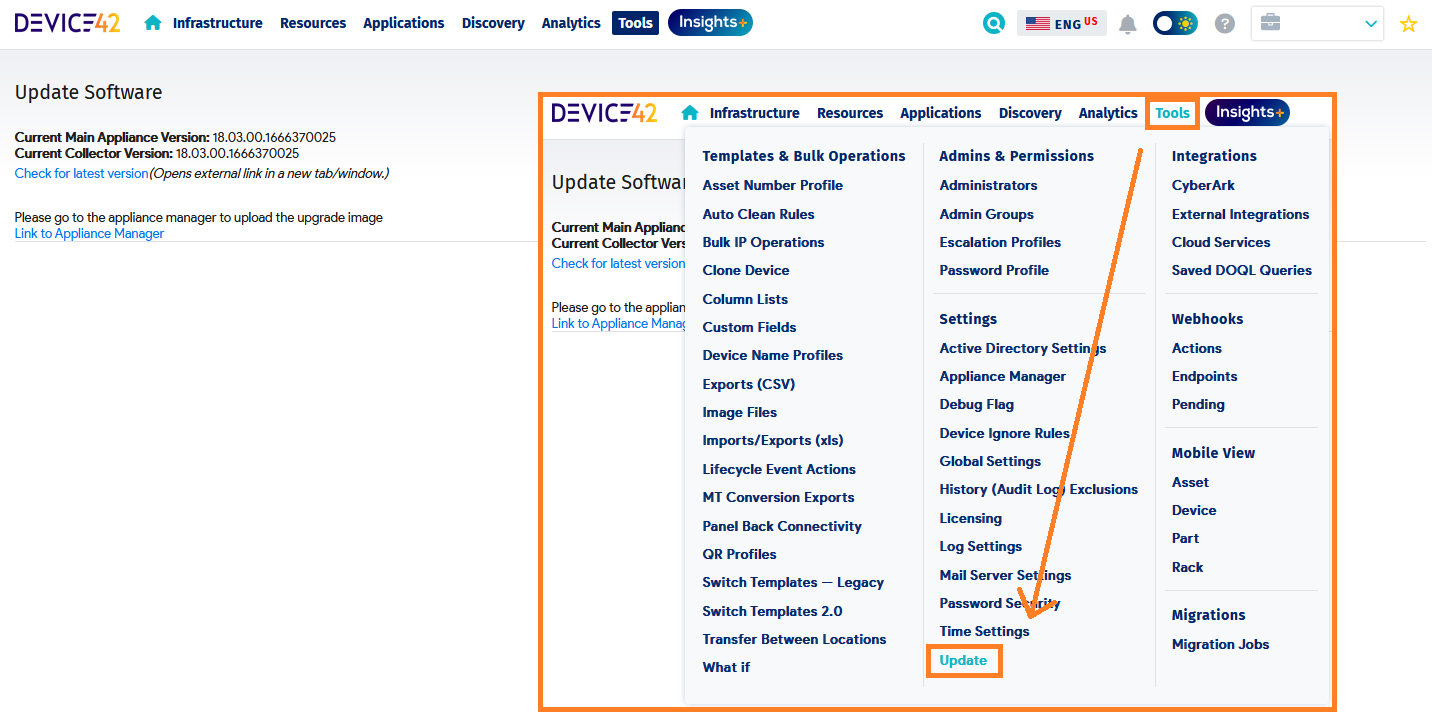Viewport: 1432px width, 726px height.
Task: Open Rack under Mobile View
Action: [x=1187, y=567]
